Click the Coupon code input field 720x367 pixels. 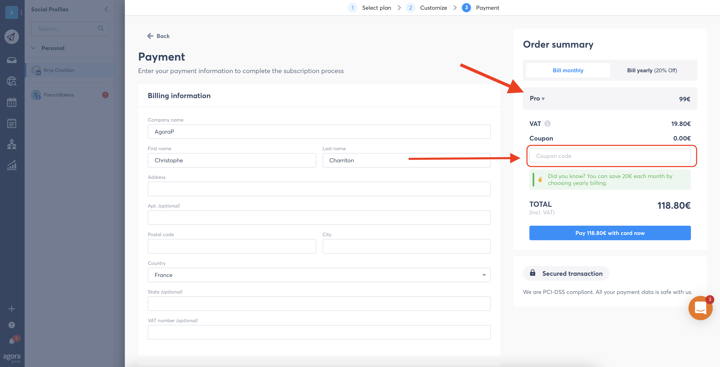click(610, 156)
